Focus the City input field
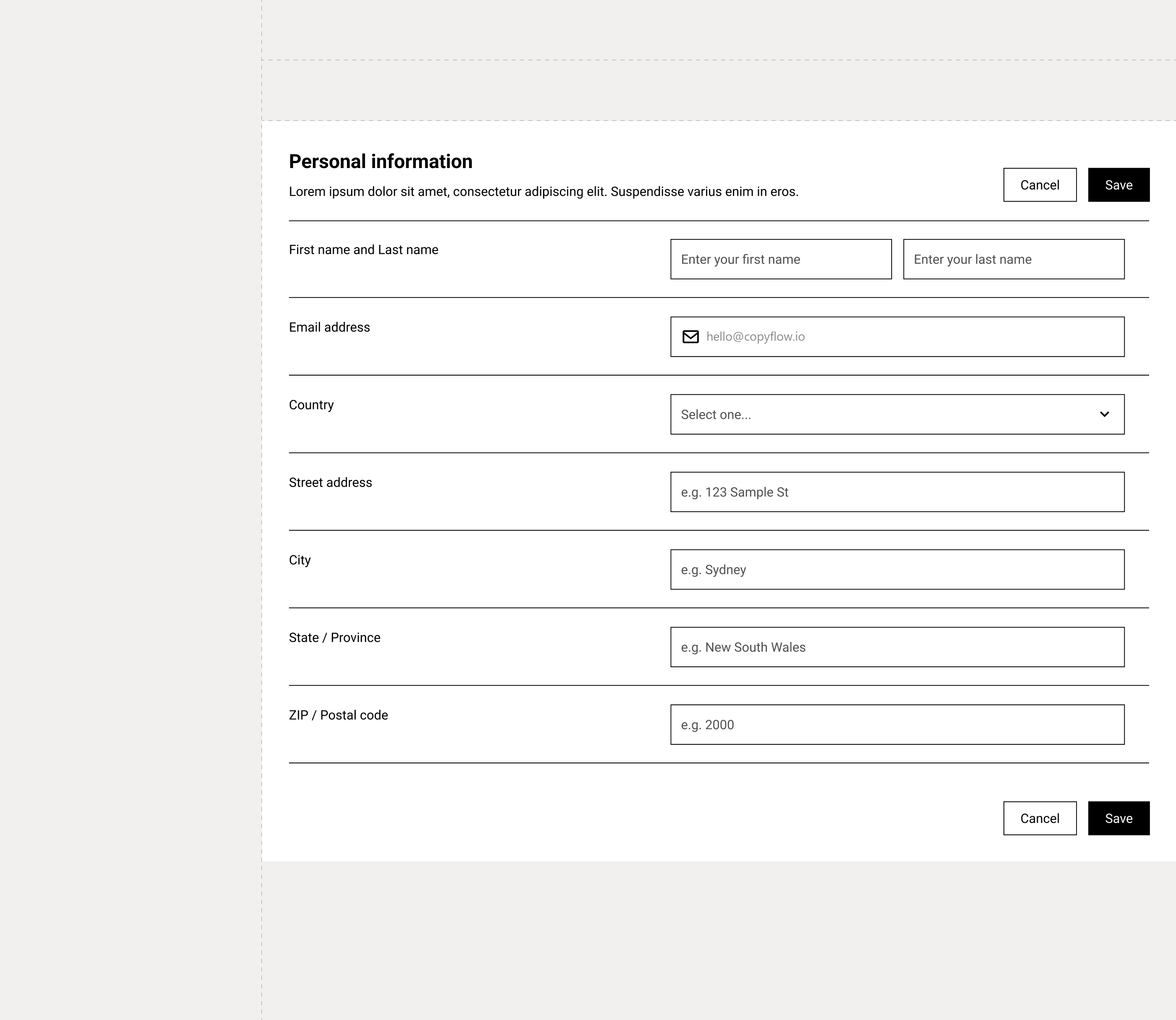 897,569
